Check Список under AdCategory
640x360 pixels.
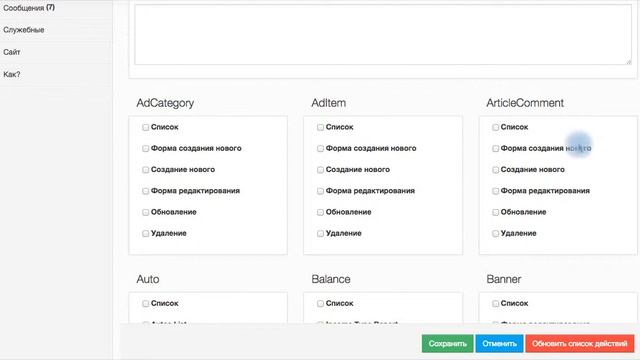click(x=145, y=127)
